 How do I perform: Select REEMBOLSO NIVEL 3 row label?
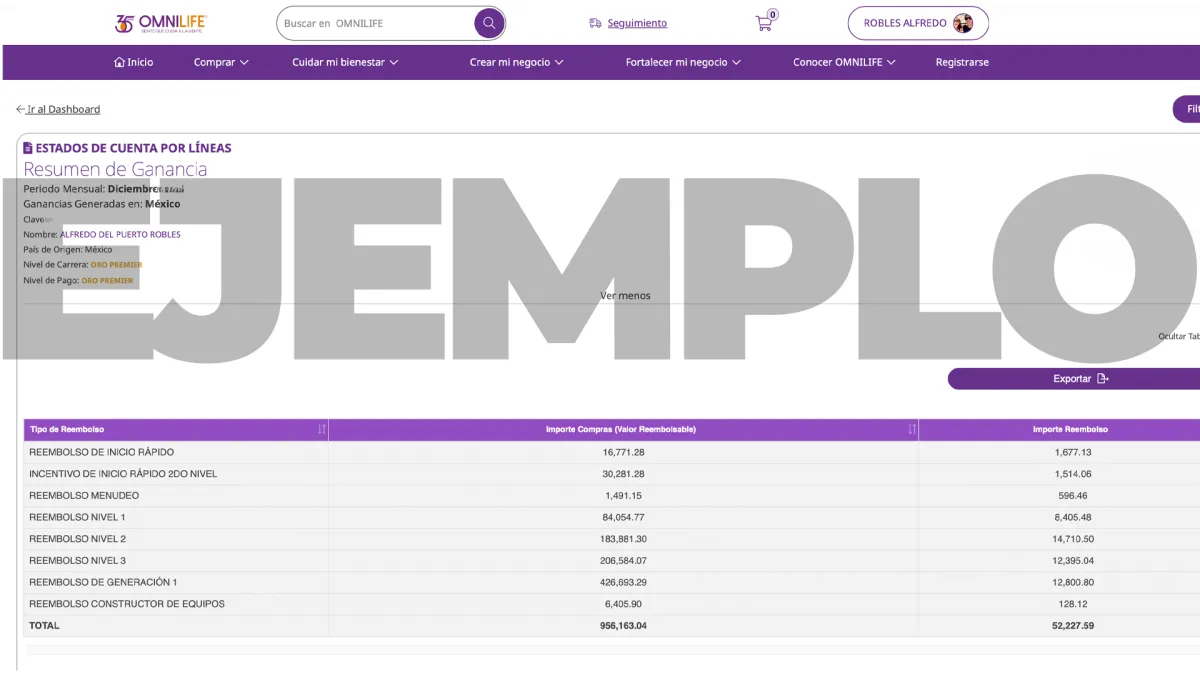pyautogui.click(x=77, y=560)
